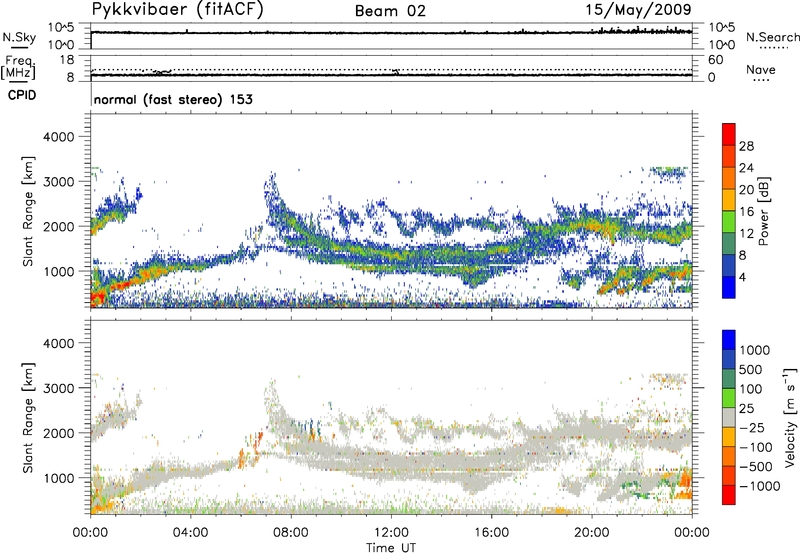This screenshot has width=800, height=554.
Task: Click the N.Sky legend label
Action: pyautogui.click(x=19, y=37)
